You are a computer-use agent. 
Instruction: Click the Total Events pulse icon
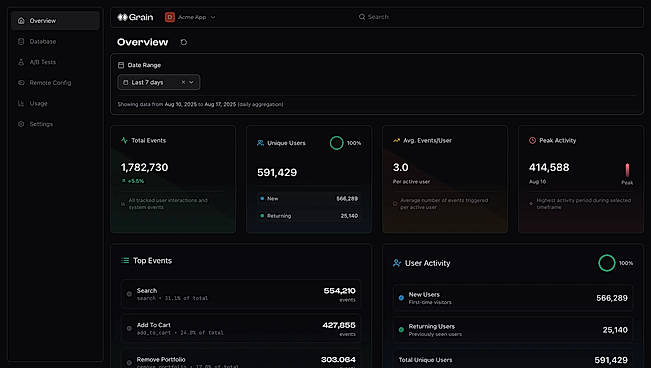tap(124, 140)
